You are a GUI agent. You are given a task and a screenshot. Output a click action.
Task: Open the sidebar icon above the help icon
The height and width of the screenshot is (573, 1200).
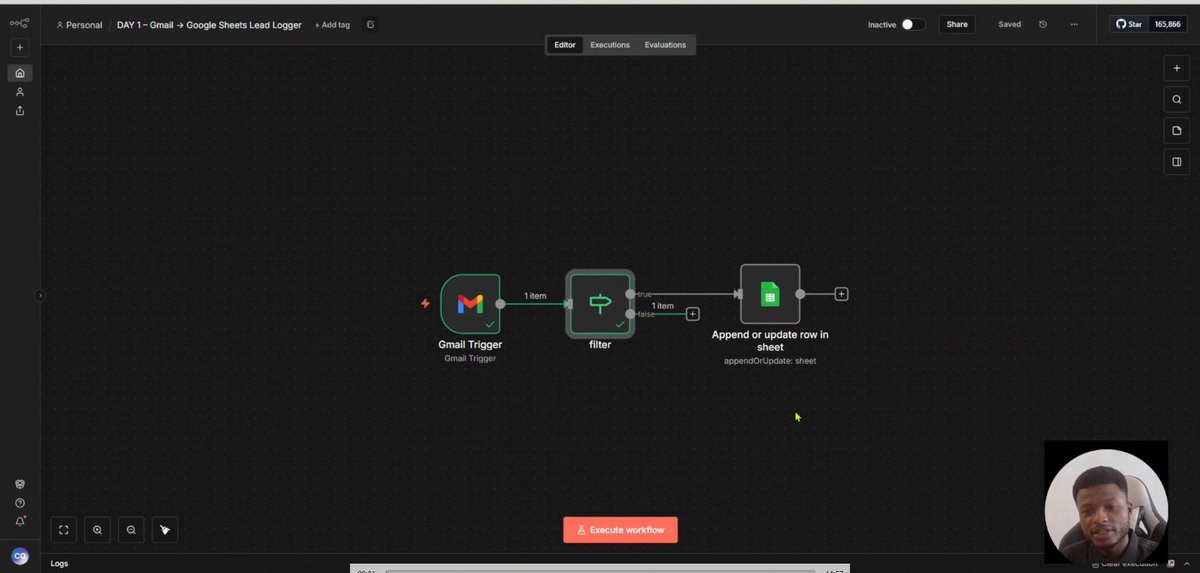(x=20, y=484)
